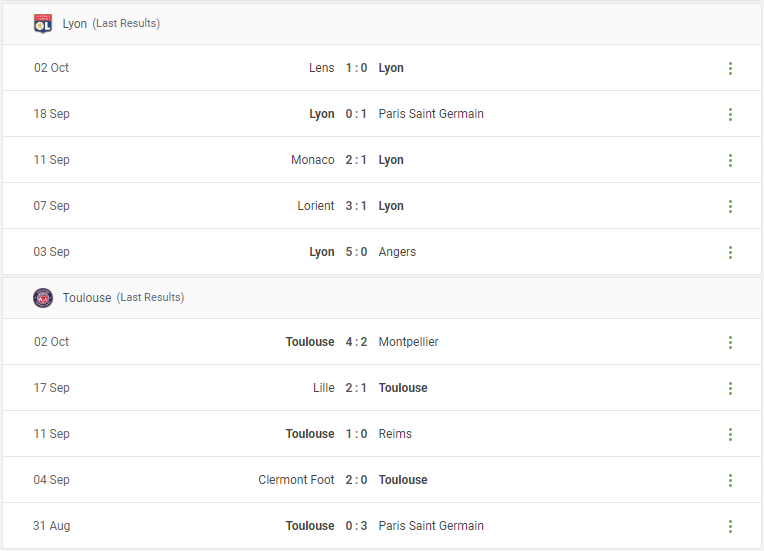Open three-dot menu for Monaco vs Lyon
The width and height of the screenshot is (764, 551).
point(730,160)
